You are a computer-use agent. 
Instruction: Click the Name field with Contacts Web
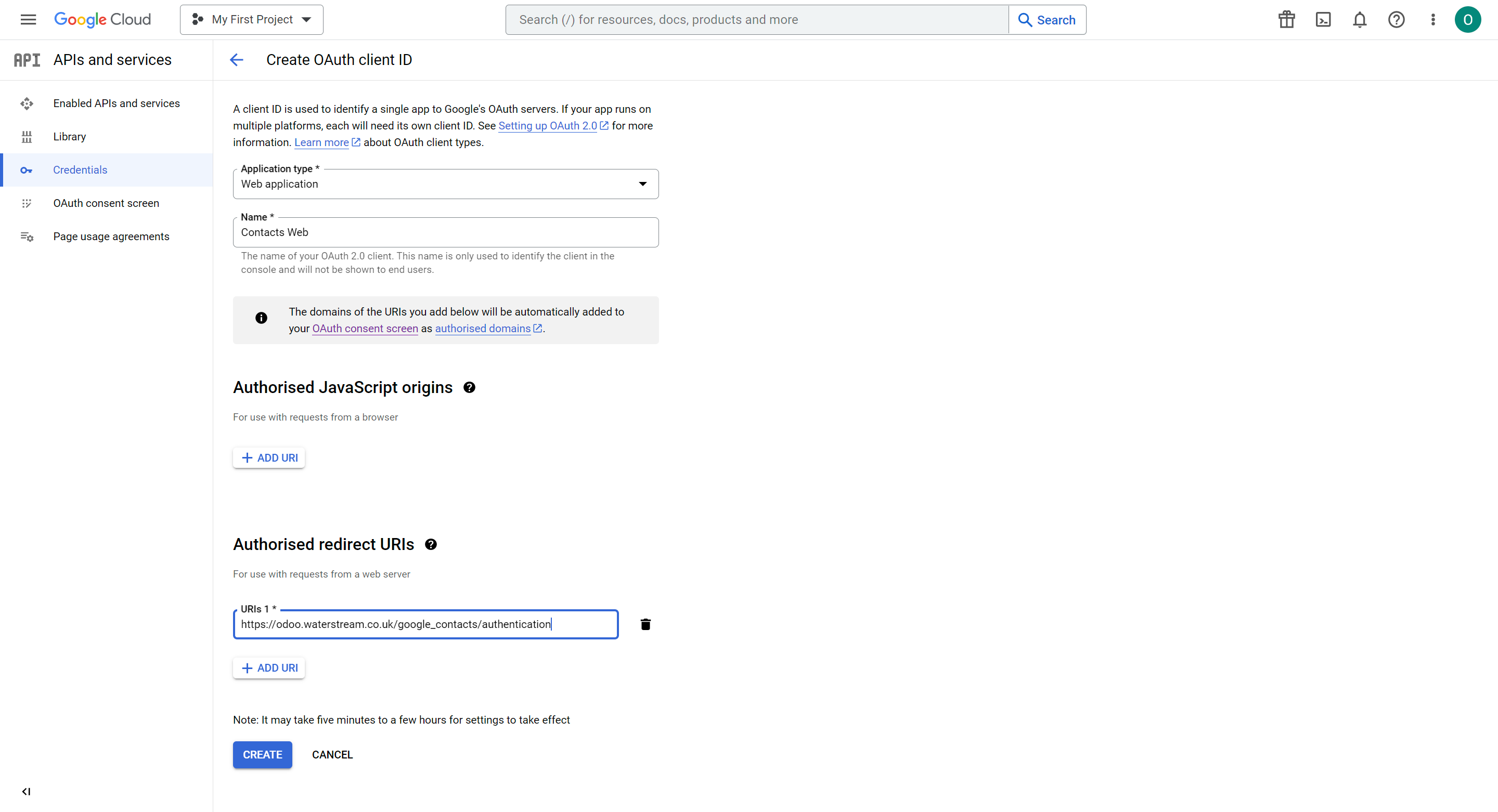tap(445, 232)
